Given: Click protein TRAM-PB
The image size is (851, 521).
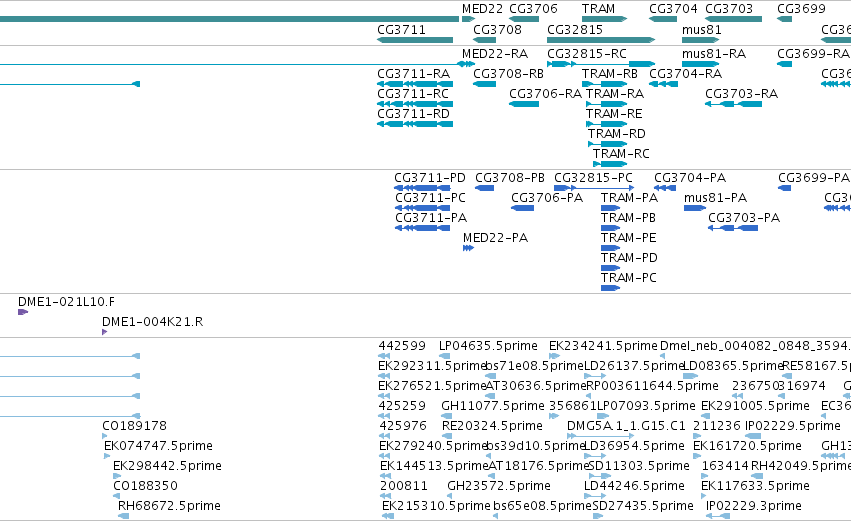Looking at the screenshot, I should click(628, 218).
